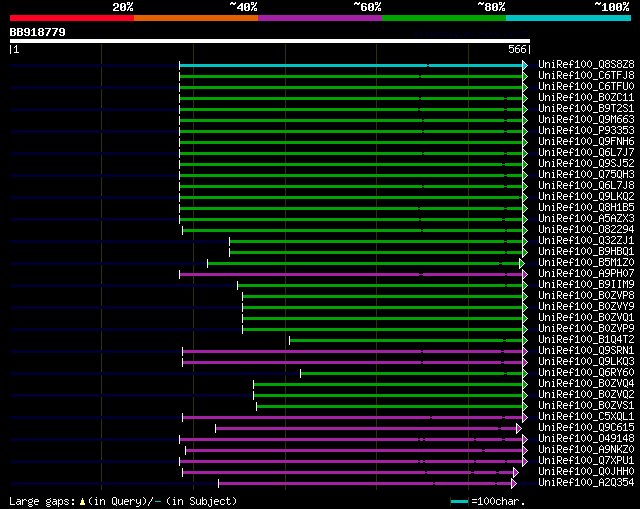Click the UniRef100_B0ZC11 label

[586, 98]
